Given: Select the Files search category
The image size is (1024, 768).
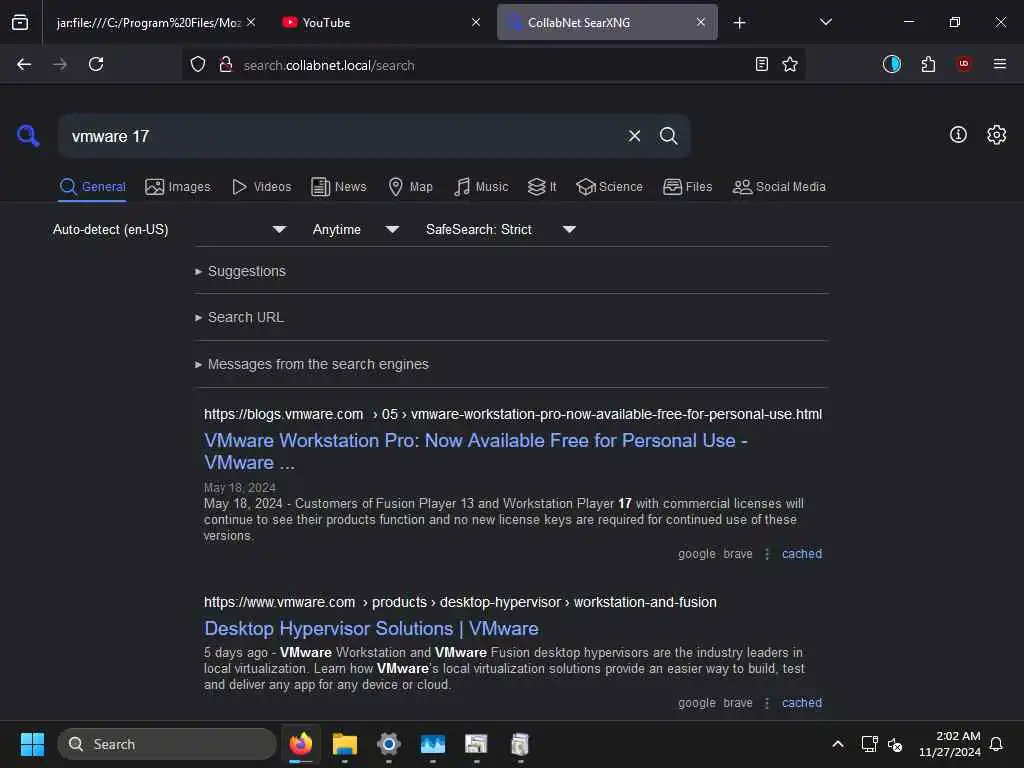Looking at the screenshot, I should [688, 187].
